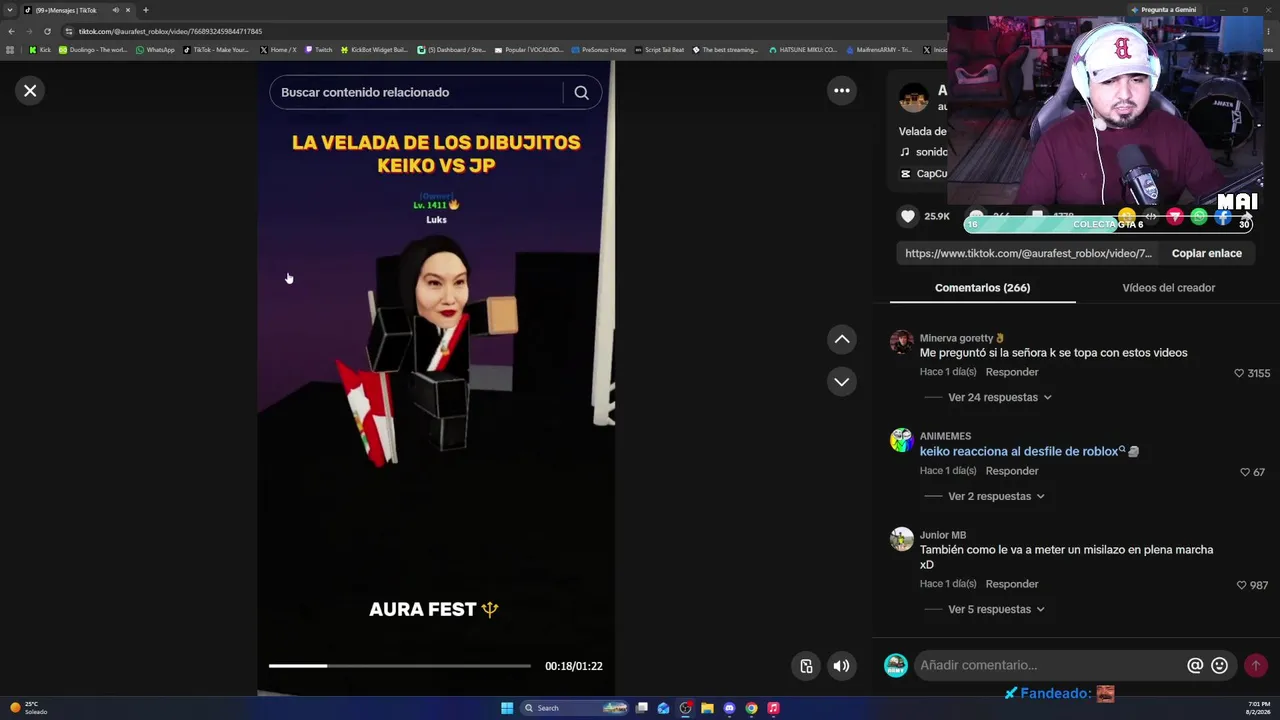This screenshot has width=1280, height=720.
Task: Click the related content search field
Action: 416,93
